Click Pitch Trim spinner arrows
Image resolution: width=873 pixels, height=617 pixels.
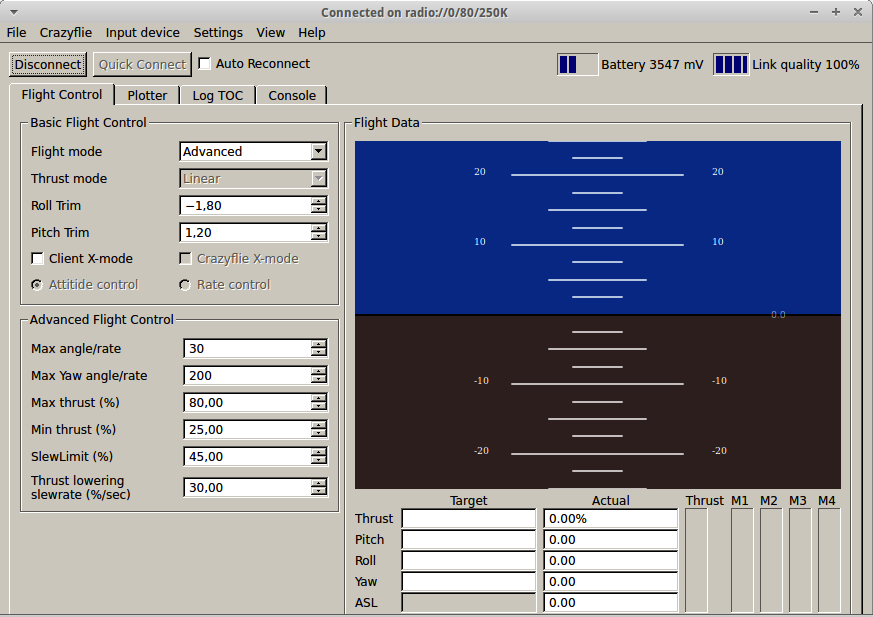pyautogui.click(x=319, y=233)
